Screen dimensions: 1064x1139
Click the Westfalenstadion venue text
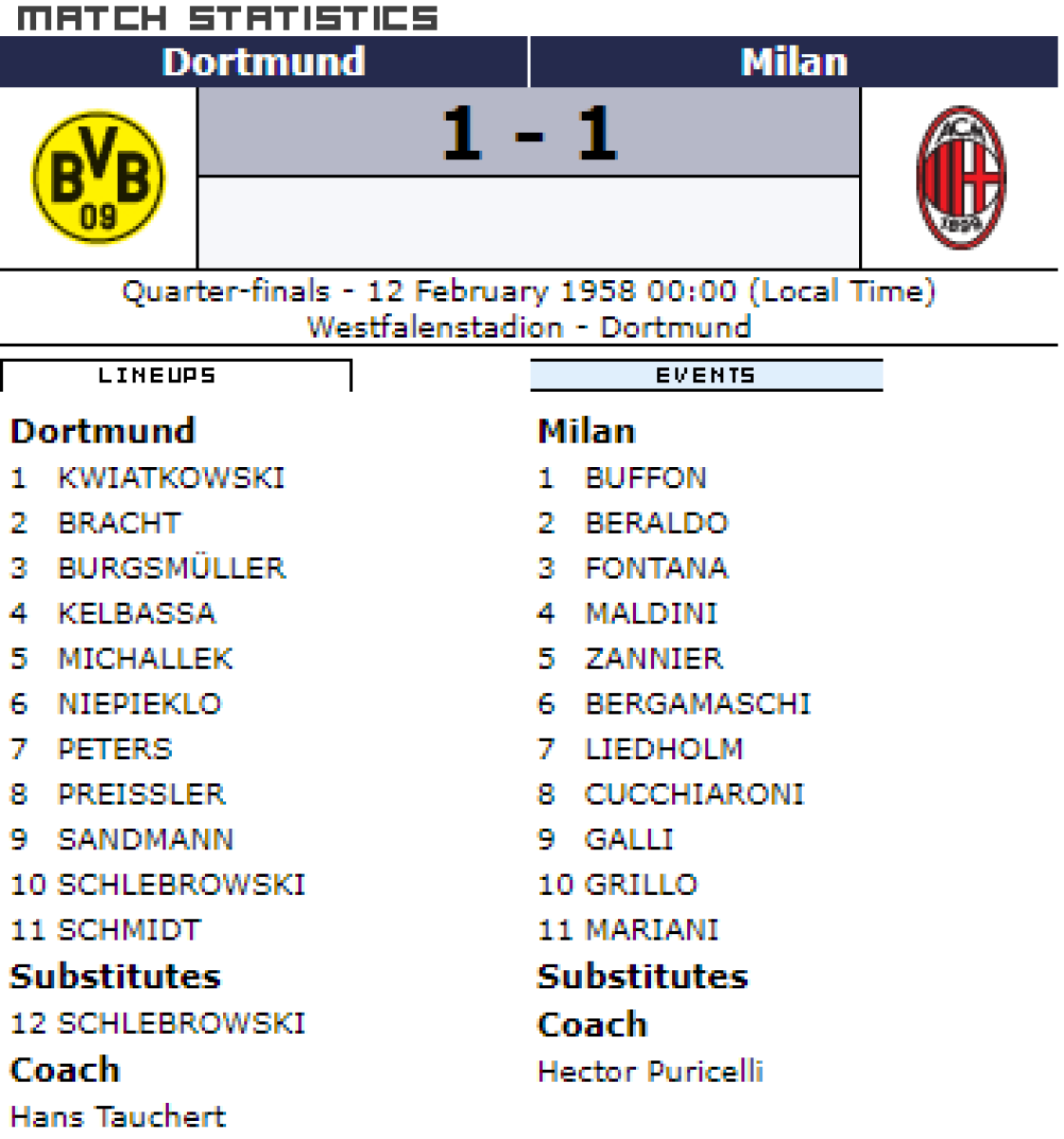tap(435, 327)
